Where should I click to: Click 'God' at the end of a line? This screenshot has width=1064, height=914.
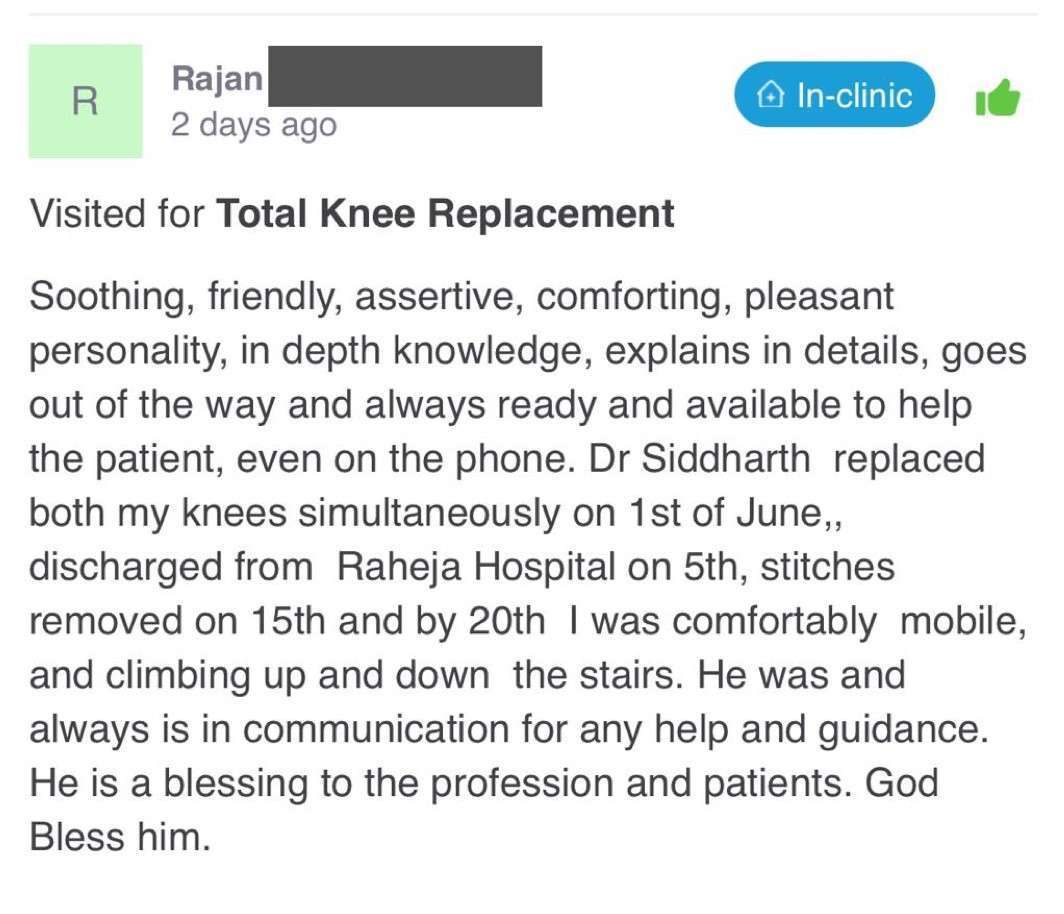click(x=901, y=782)
